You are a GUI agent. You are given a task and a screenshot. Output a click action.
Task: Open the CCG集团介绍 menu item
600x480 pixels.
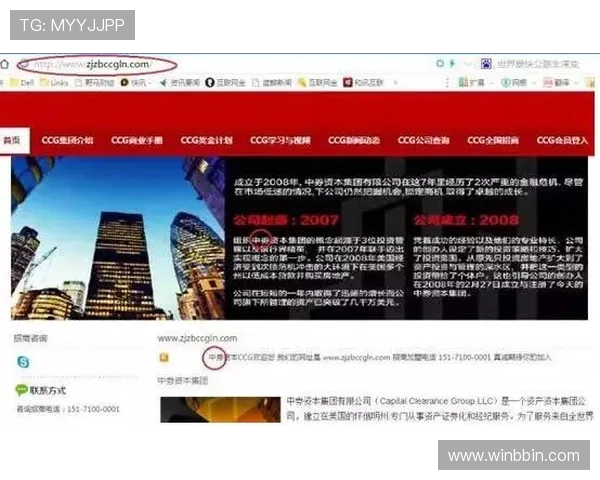pyautogui.click(x=67, y=140)
